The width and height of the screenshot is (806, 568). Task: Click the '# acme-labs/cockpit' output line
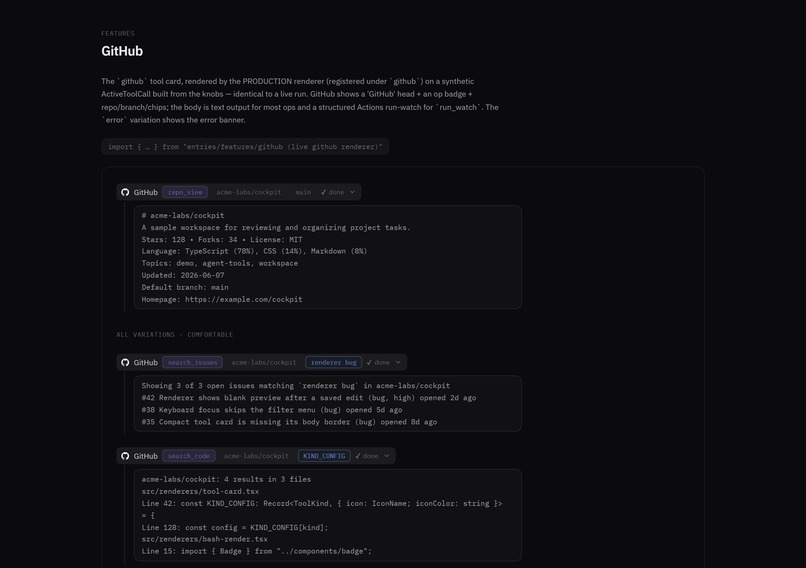(183, 215)
